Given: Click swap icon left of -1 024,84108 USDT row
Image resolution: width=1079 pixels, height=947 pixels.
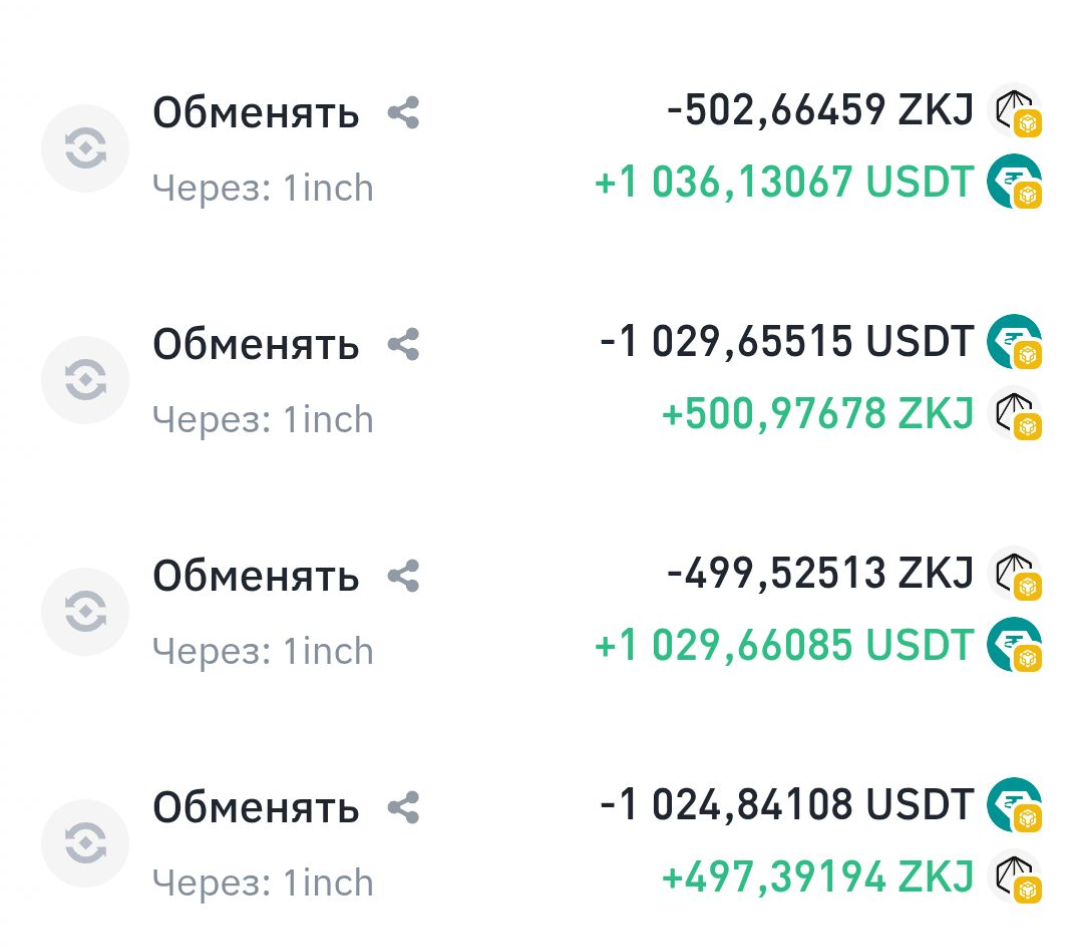Looking at the screenshot, I should coord(85,843).
